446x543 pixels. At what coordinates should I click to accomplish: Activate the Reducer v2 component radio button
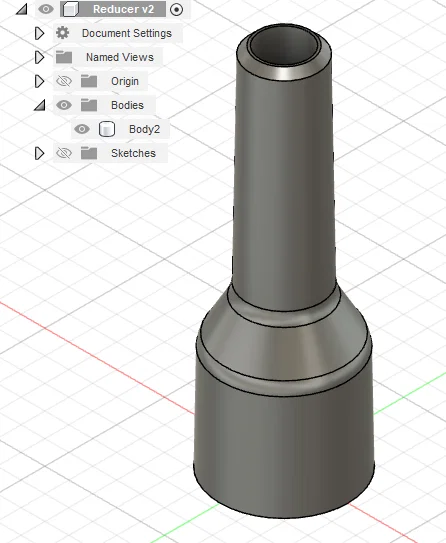(x=176, y=9)
